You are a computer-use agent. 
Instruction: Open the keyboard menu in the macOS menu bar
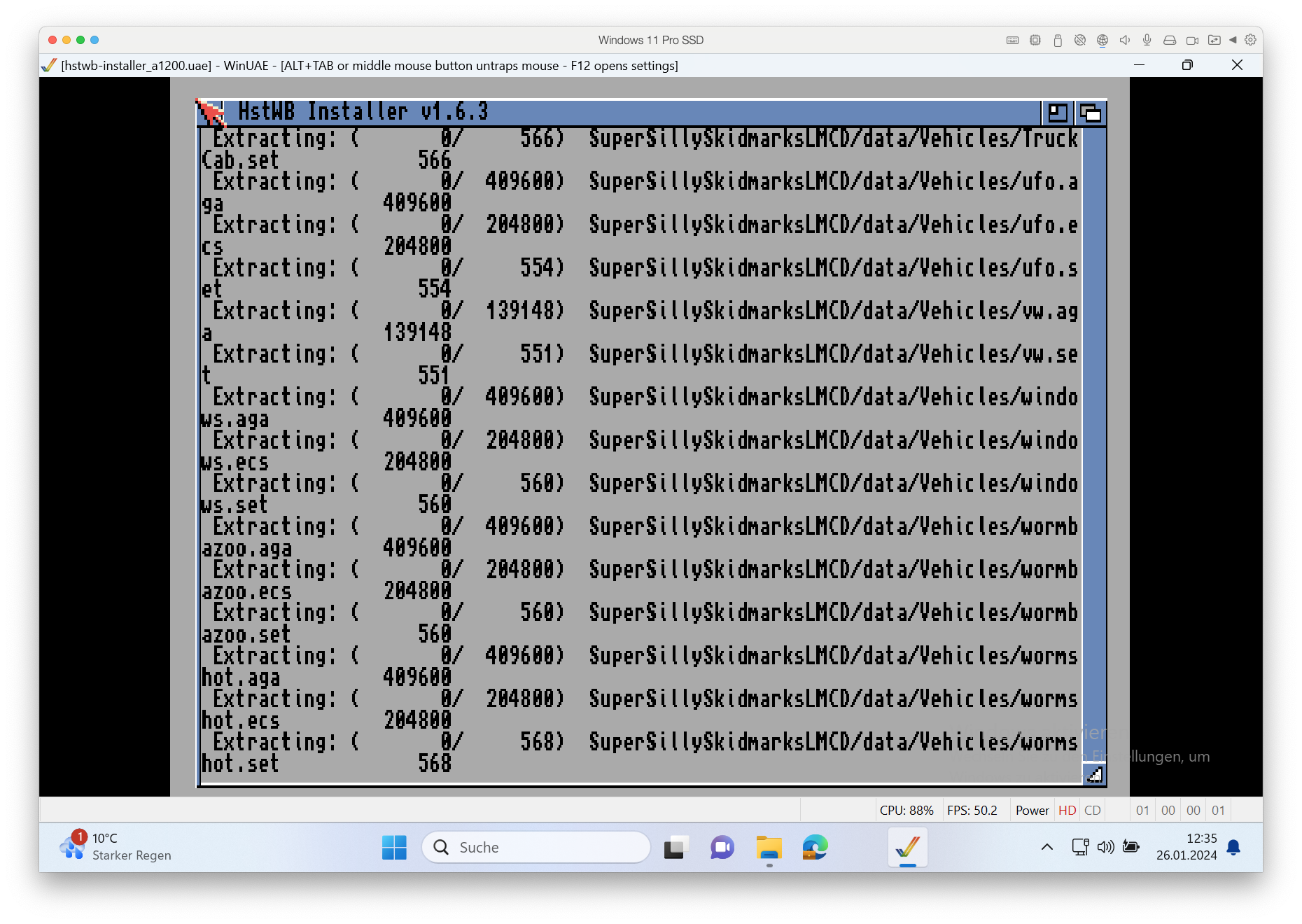(x=1012, y=40)
